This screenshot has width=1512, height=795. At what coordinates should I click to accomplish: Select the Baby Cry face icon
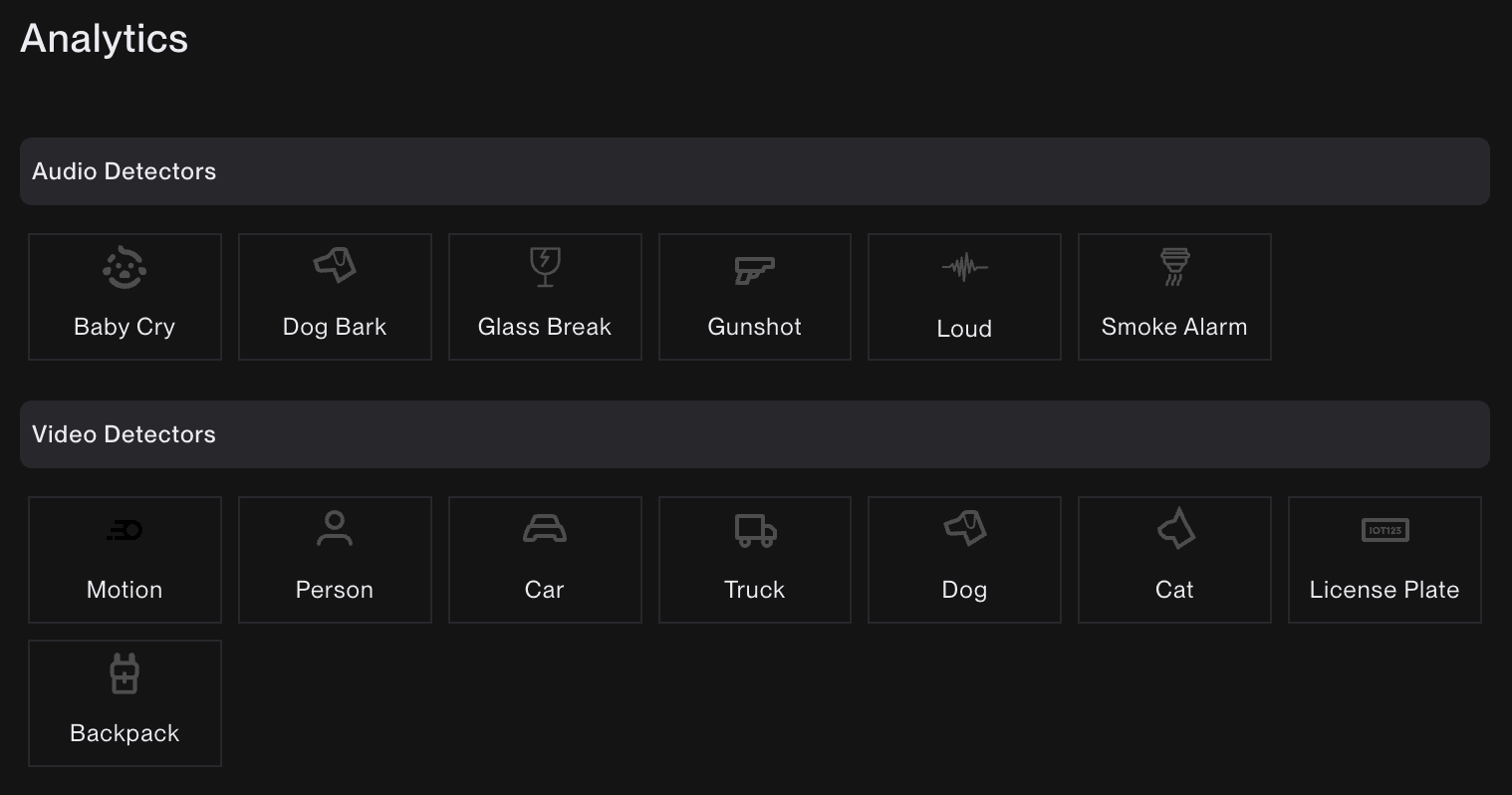[125, 267]
